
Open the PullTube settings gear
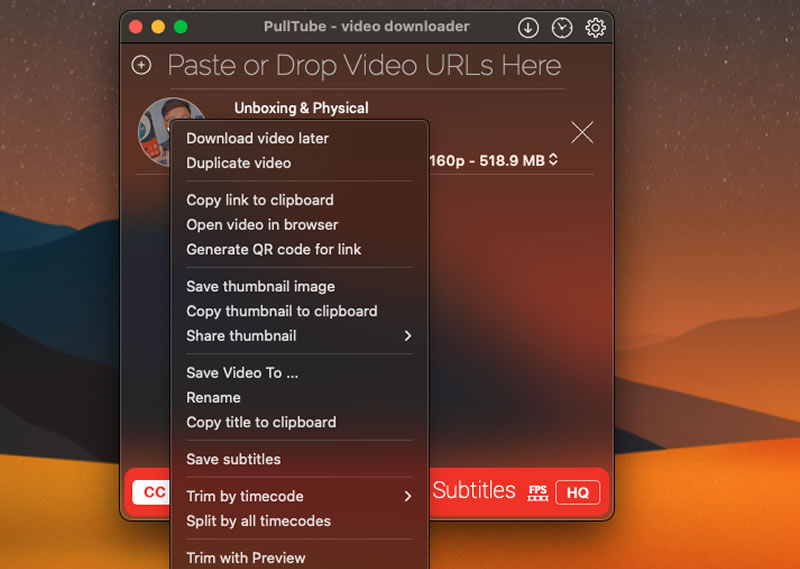[x=595, y=28]
